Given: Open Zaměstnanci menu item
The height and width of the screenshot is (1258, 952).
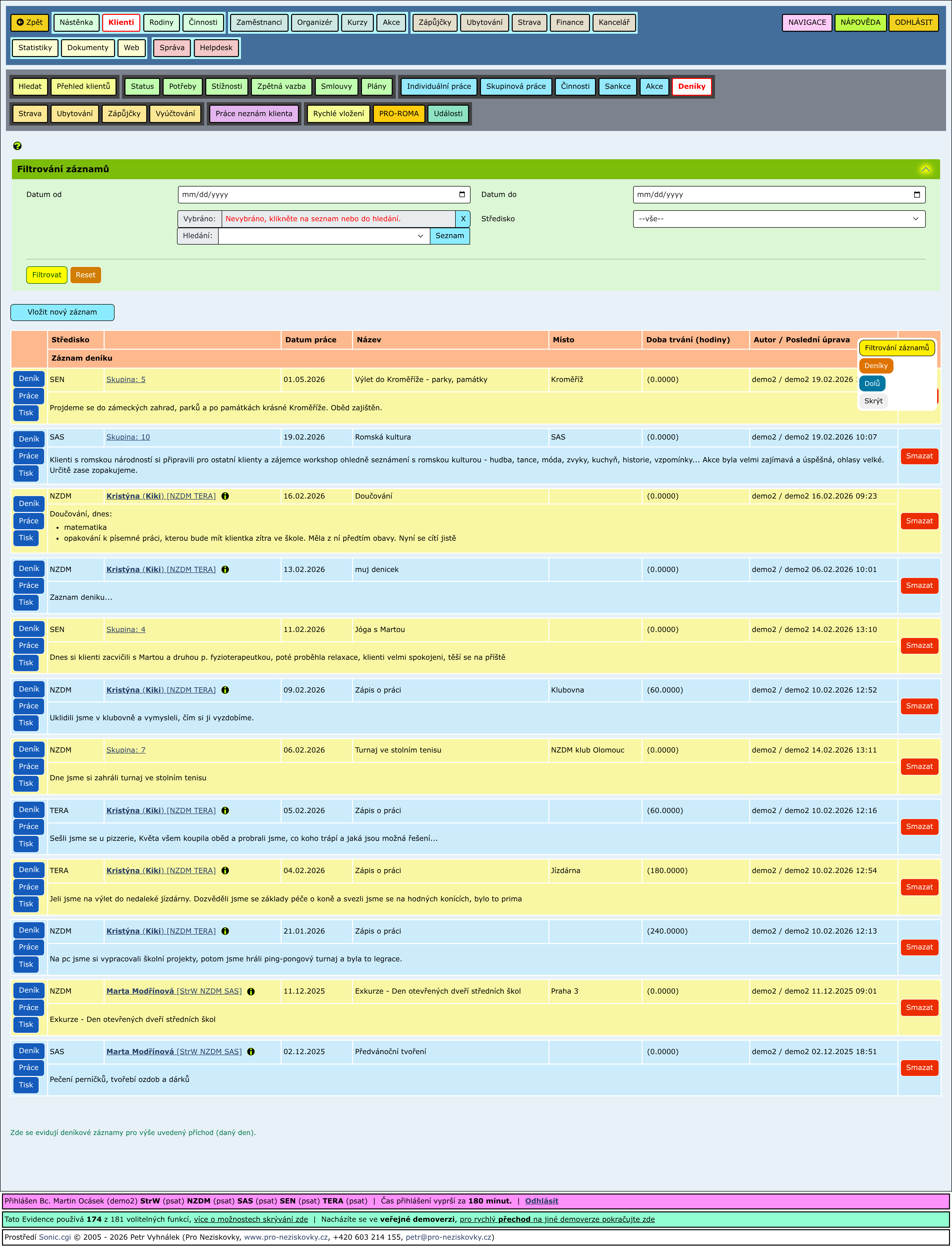Looking at the screenshot, I should [x=259, y=23].
